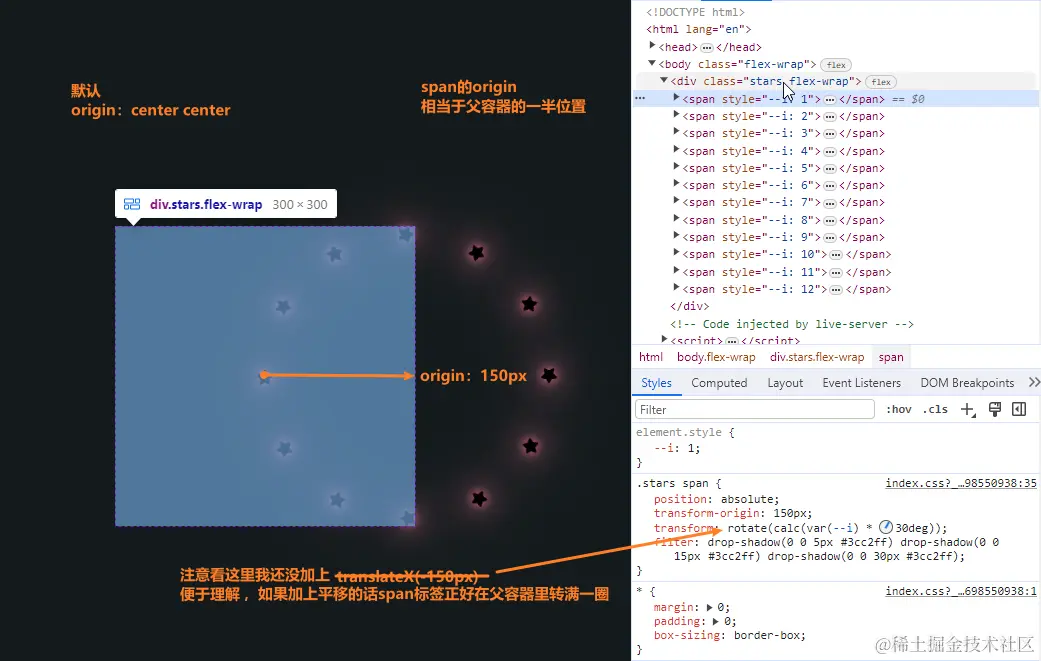This screenshot has height=661, width=1041.
Task: Click the 'box-sizing' property name
Action: (686, 636)
